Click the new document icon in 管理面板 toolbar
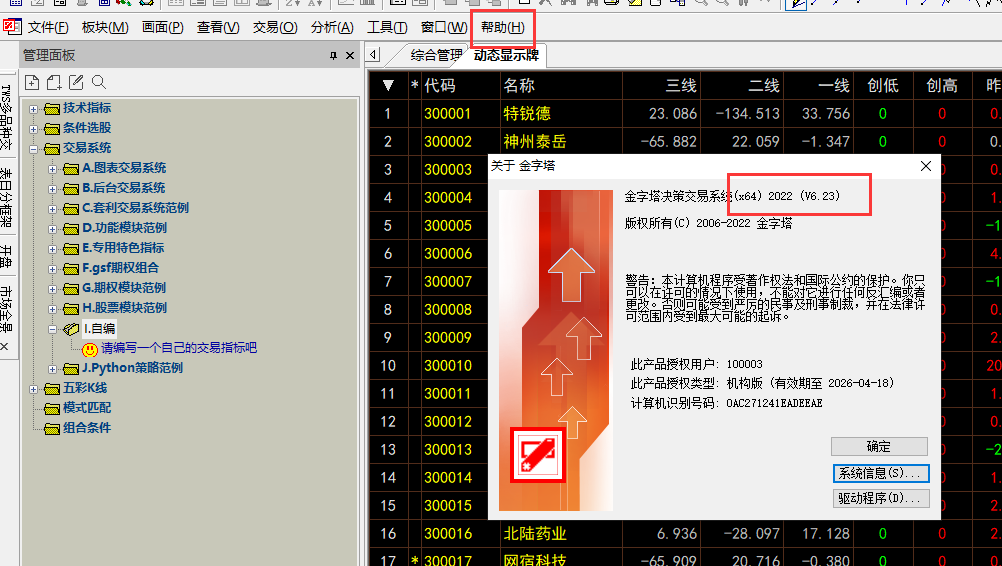The image size is (1002, 566). [x=32, y=82]
